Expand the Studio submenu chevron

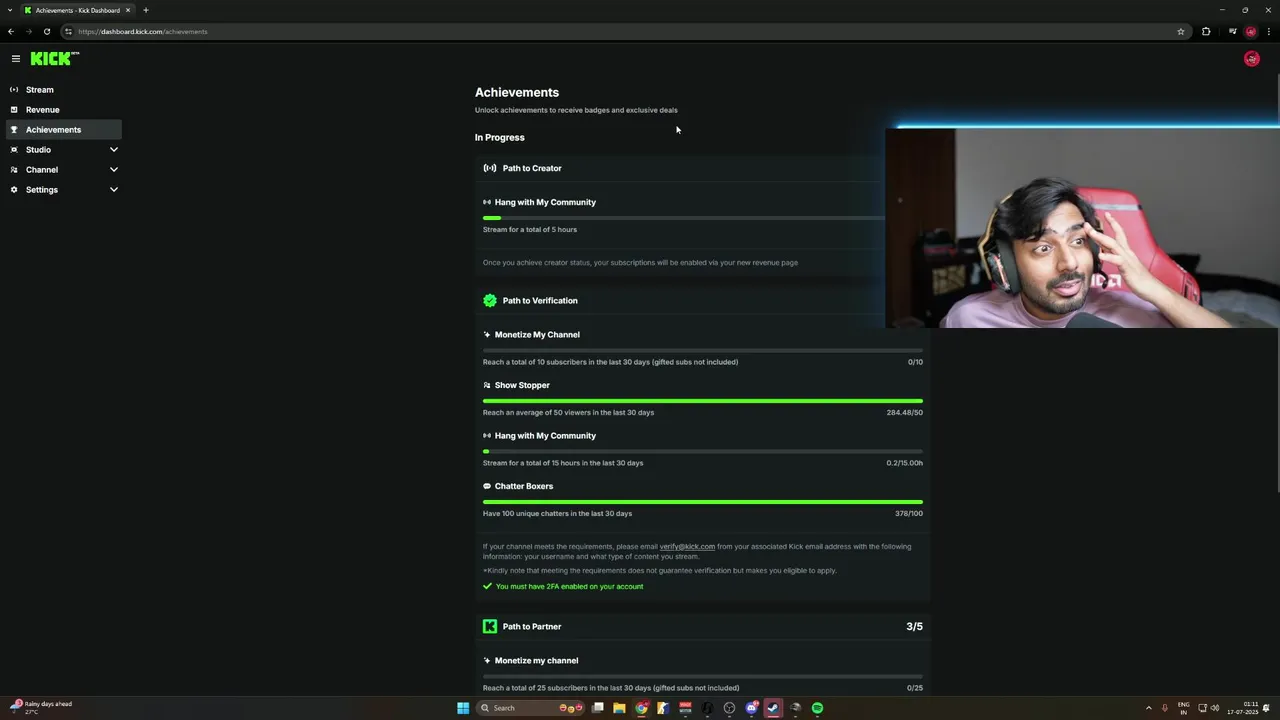click(113, 150)
